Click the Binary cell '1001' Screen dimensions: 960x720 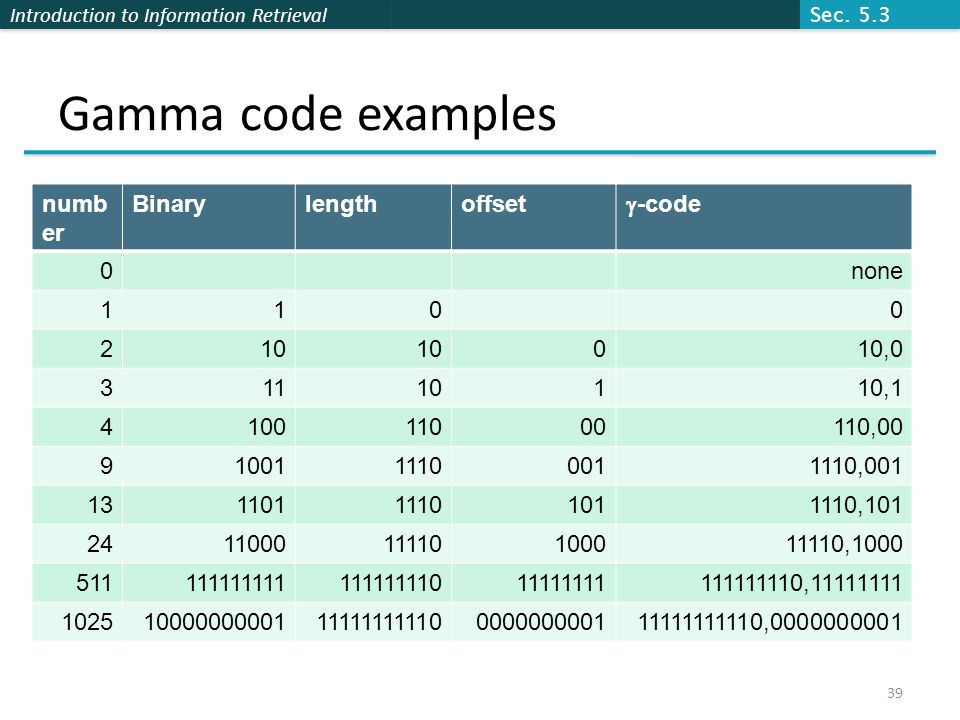point(209,466)
